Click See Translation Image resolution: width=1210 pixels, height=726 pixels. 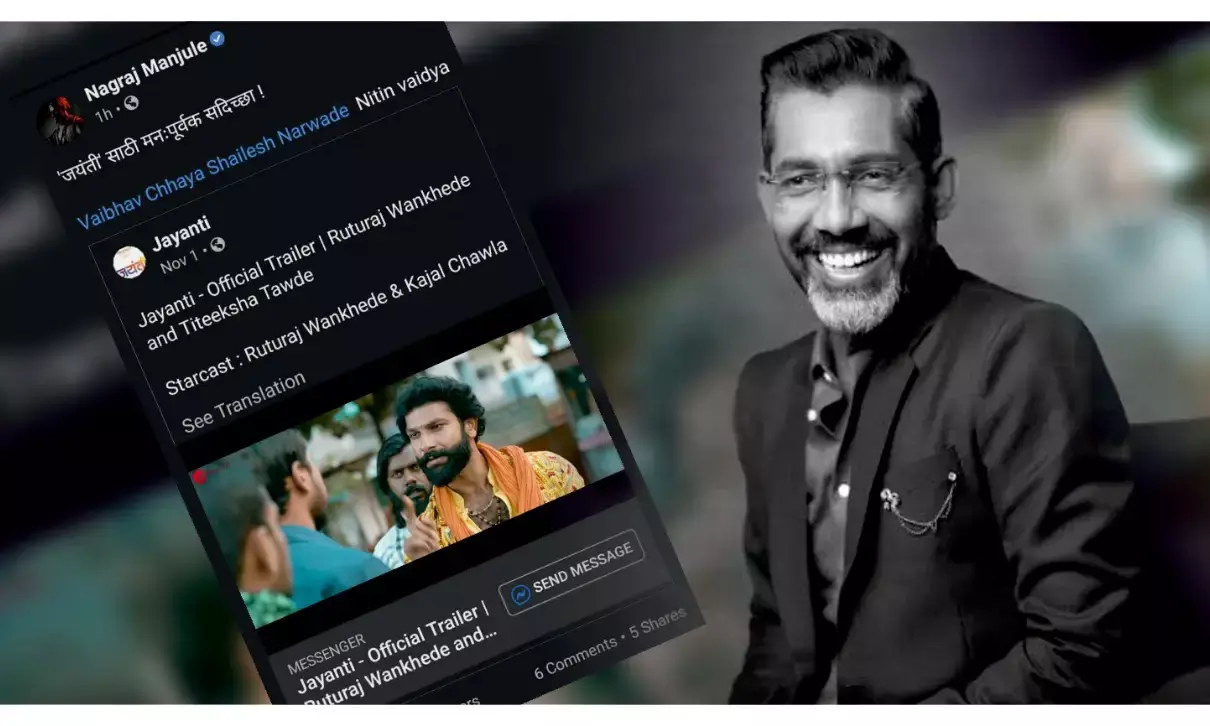(243, 401)
